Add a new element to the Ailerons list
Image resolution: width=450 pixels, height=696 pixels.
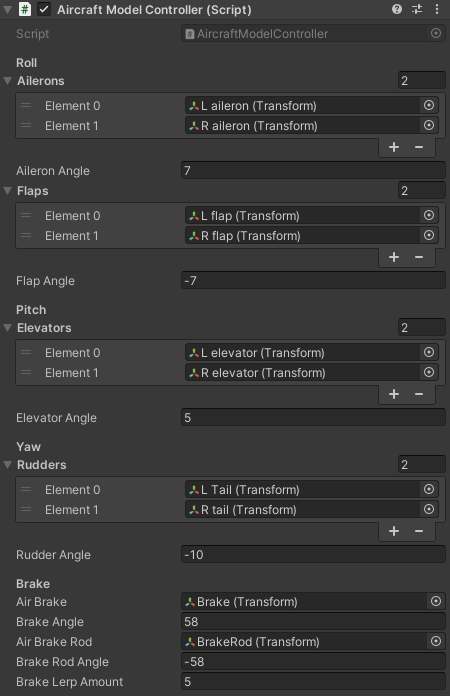[394, 147]
